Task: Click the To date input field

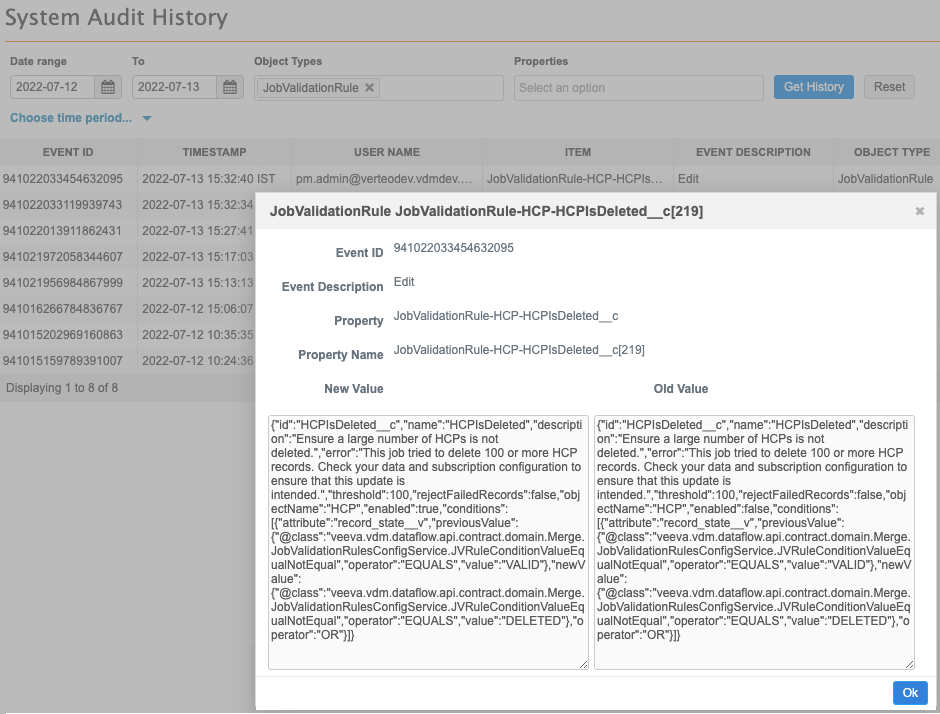Action: [175, 88]
